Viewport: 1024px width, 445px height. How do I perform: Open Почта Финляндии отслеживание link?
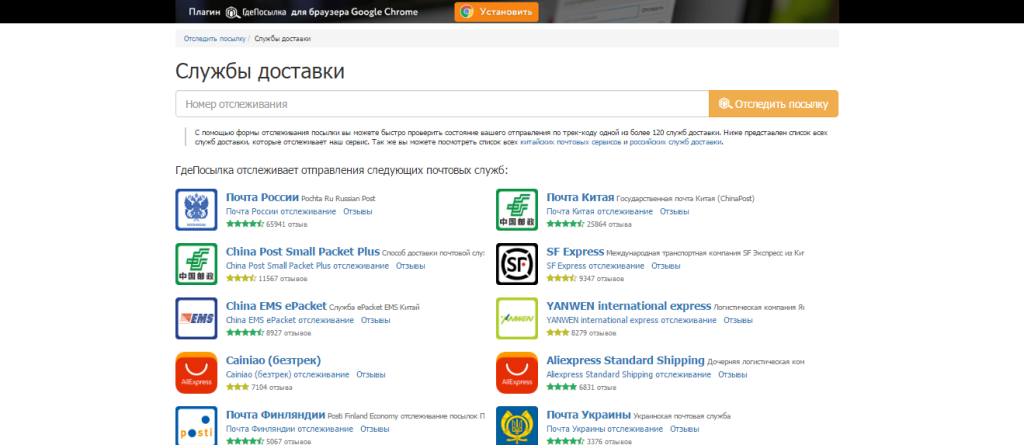pyautogui.click(x=289, y=429)
